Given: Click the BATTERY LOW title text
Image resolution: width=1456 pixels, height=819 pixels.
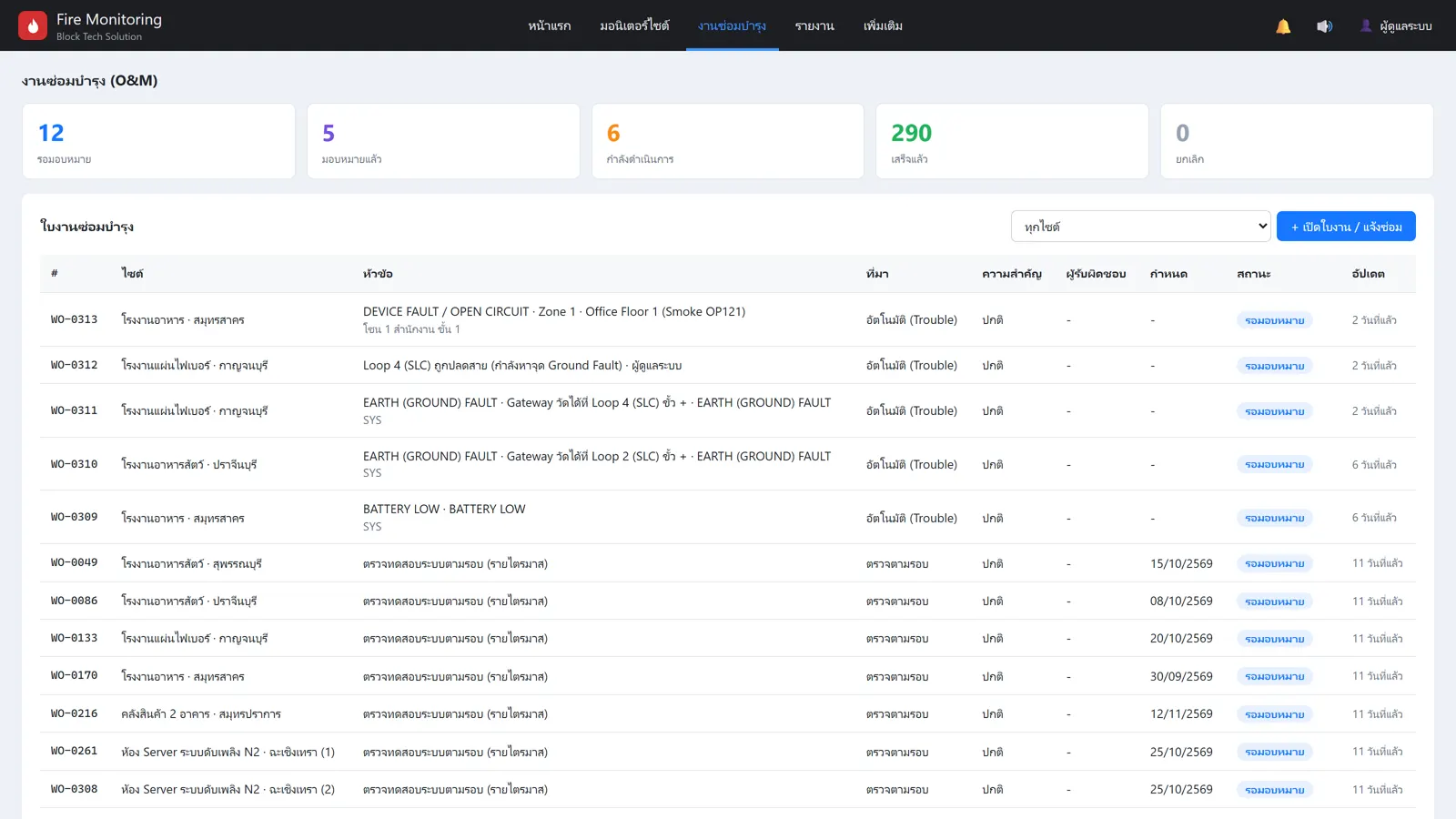Looking at the screenshot, I should pos(444,509).
